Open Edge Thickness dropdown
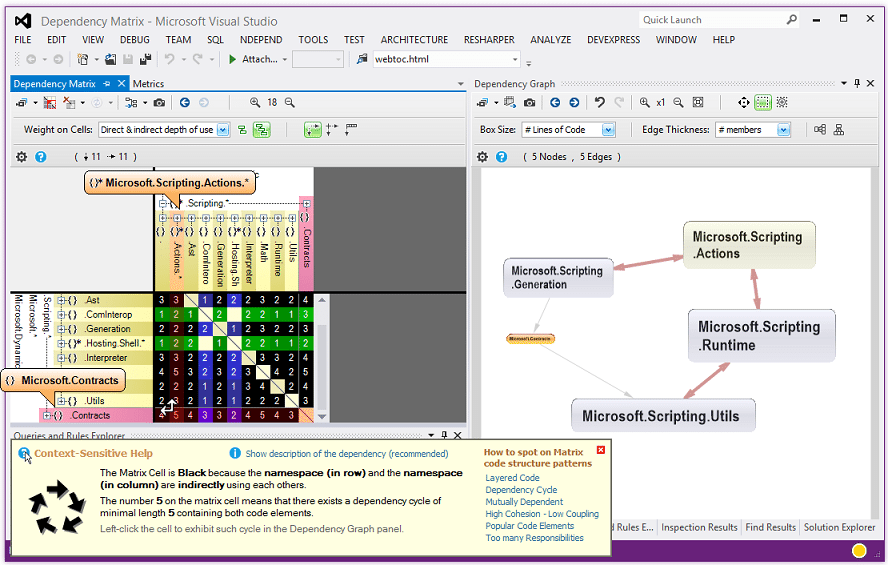Viewport: 888px width, 565px height. (783, 130)
